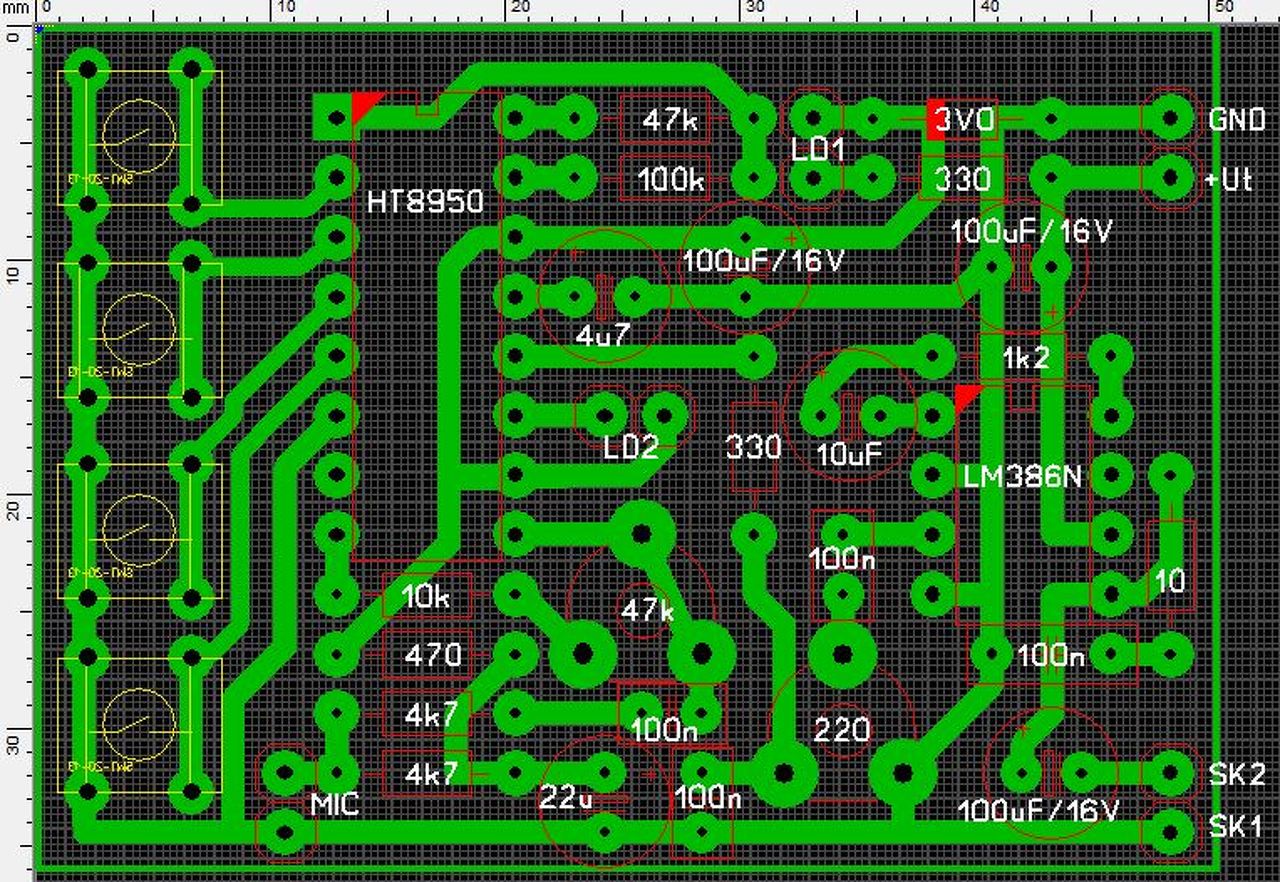Select the 4k7 label directly below 470

431,716
